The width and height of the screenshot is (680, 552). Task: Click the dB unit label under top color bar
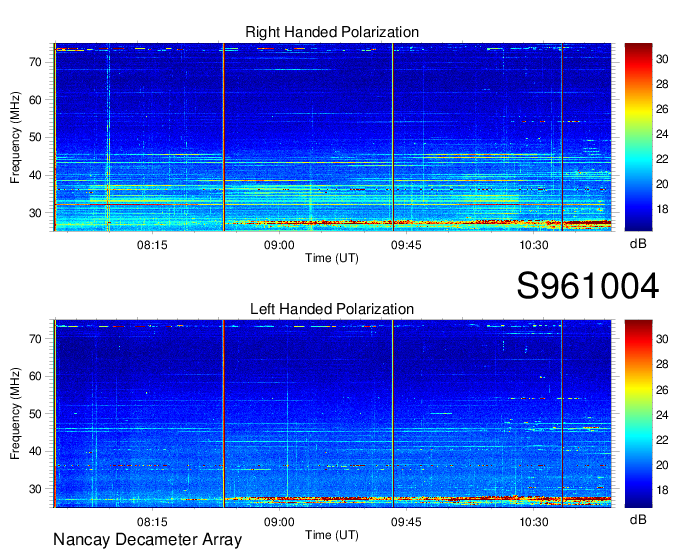[638, 244]
